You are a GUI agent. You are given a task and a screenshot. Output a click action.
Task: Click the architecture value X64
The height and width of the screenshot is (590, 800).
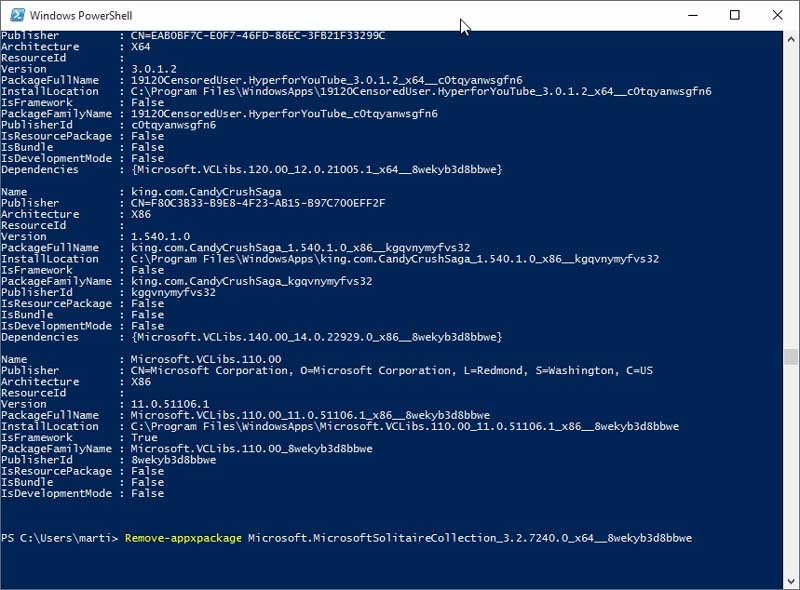[x=141, y=47]
